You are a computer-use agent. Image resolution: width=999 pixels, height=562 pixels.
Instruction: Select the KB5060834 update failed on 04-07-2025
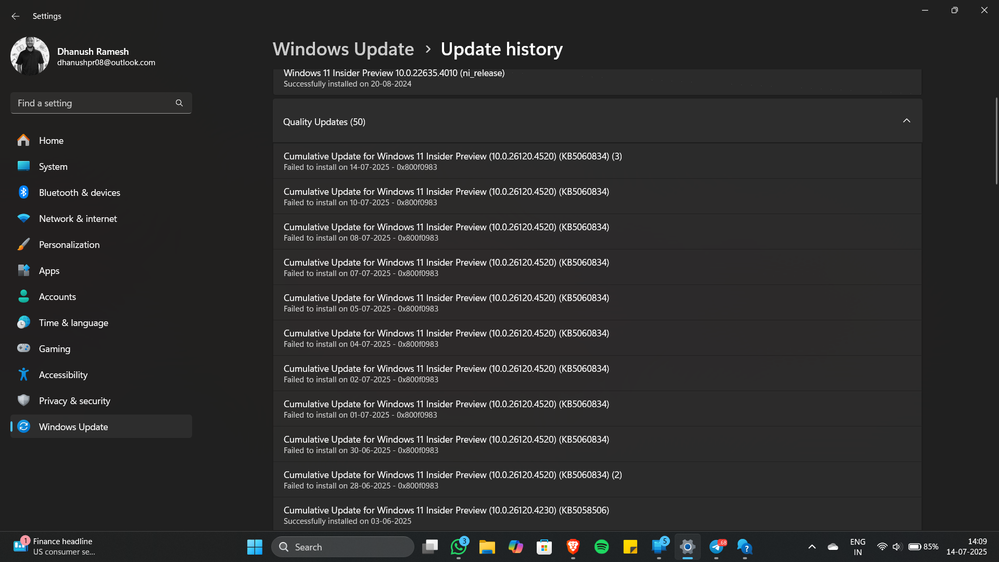[597, 338]
